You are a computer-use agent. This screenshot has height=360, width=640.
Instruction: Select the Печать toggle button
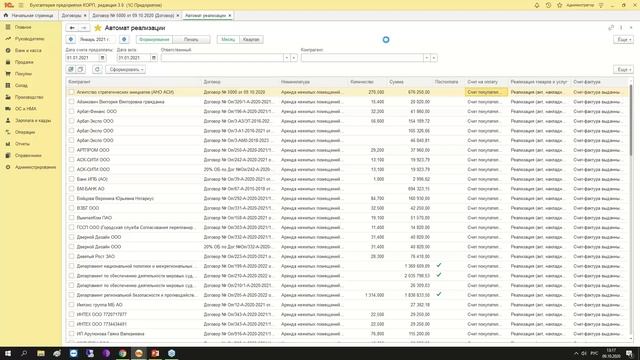pos(191,40)
